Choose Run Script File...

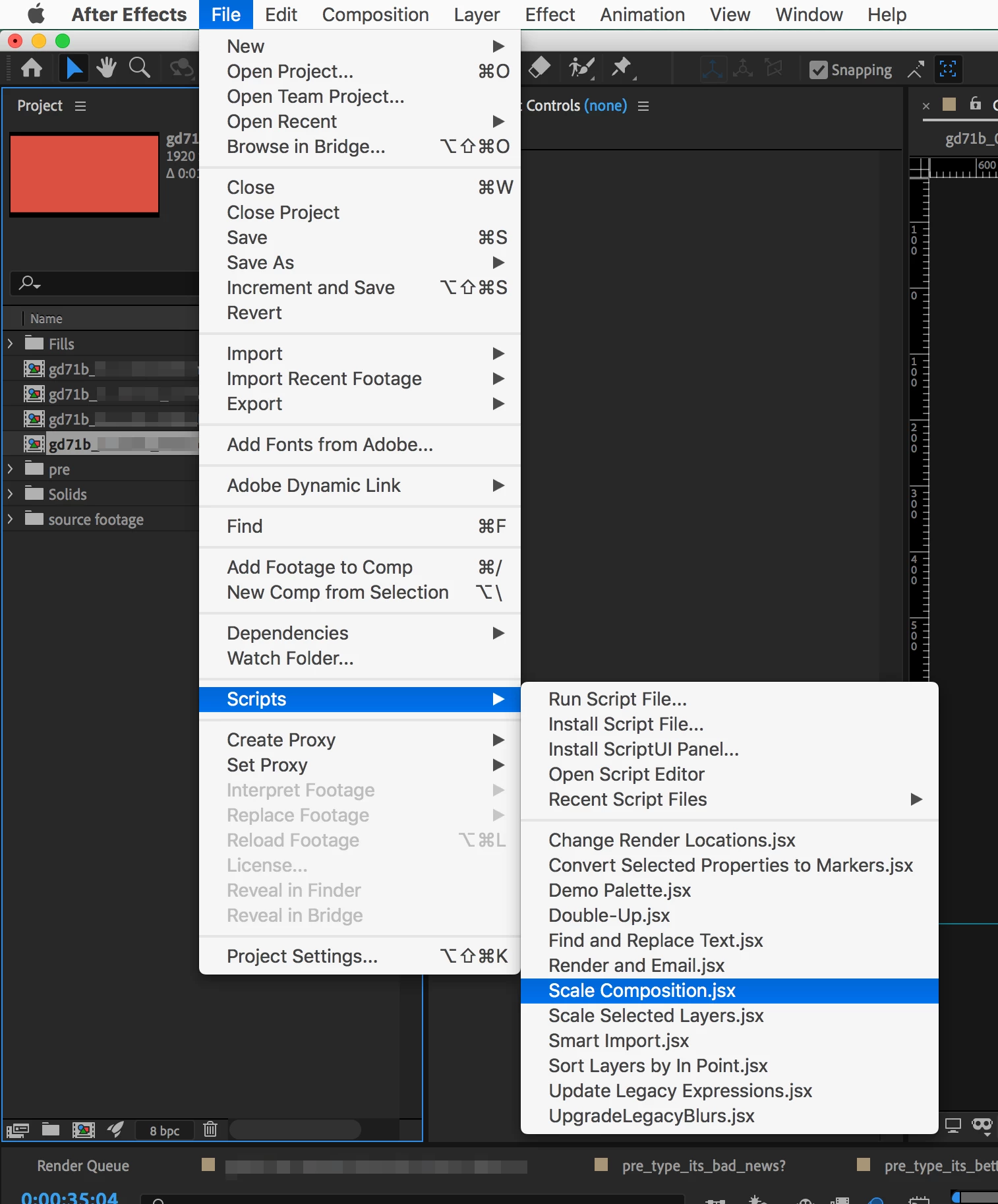[x=730, y=699]
